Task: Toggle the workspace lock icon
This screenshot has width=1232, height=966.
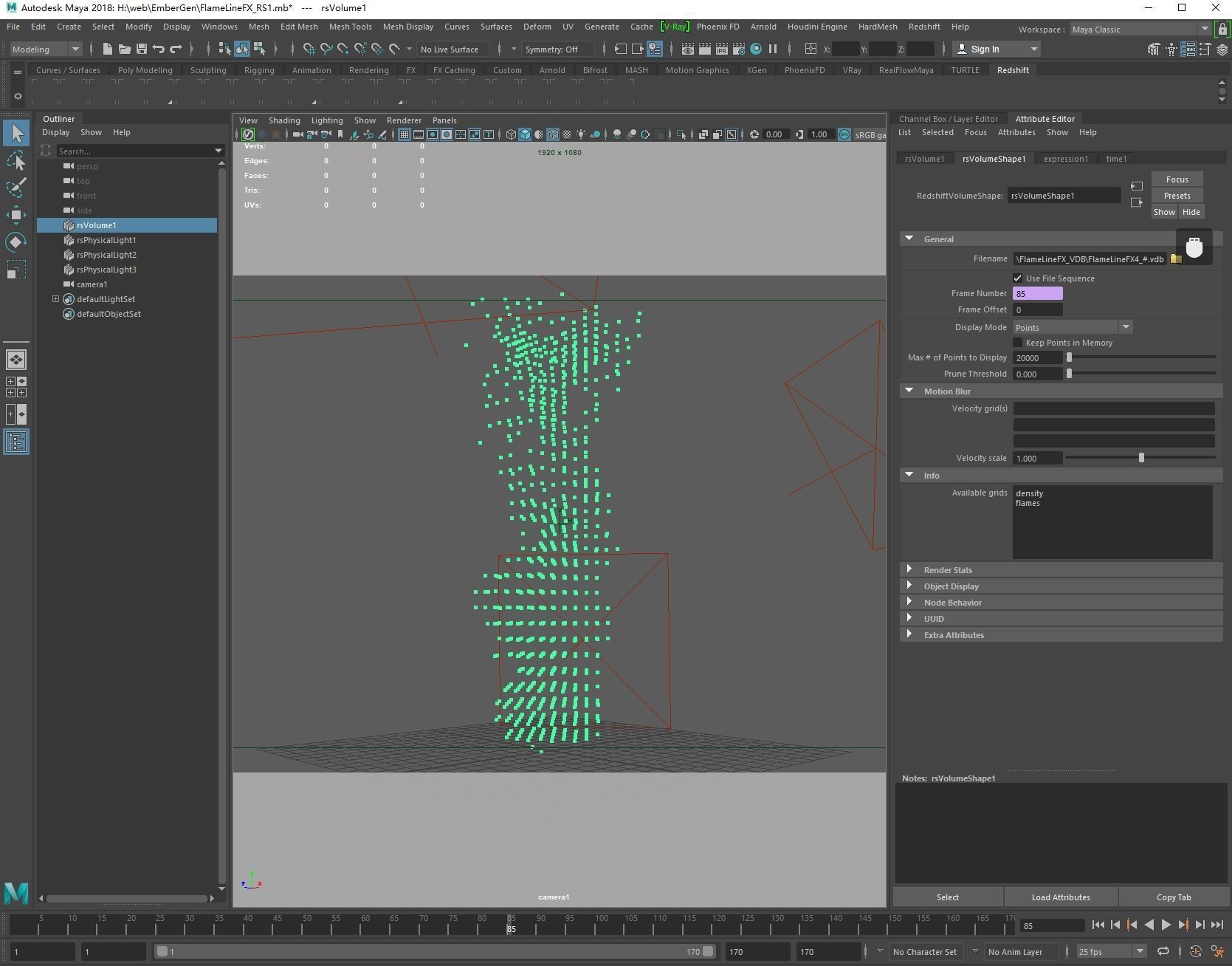Action: click(1222, 30)
